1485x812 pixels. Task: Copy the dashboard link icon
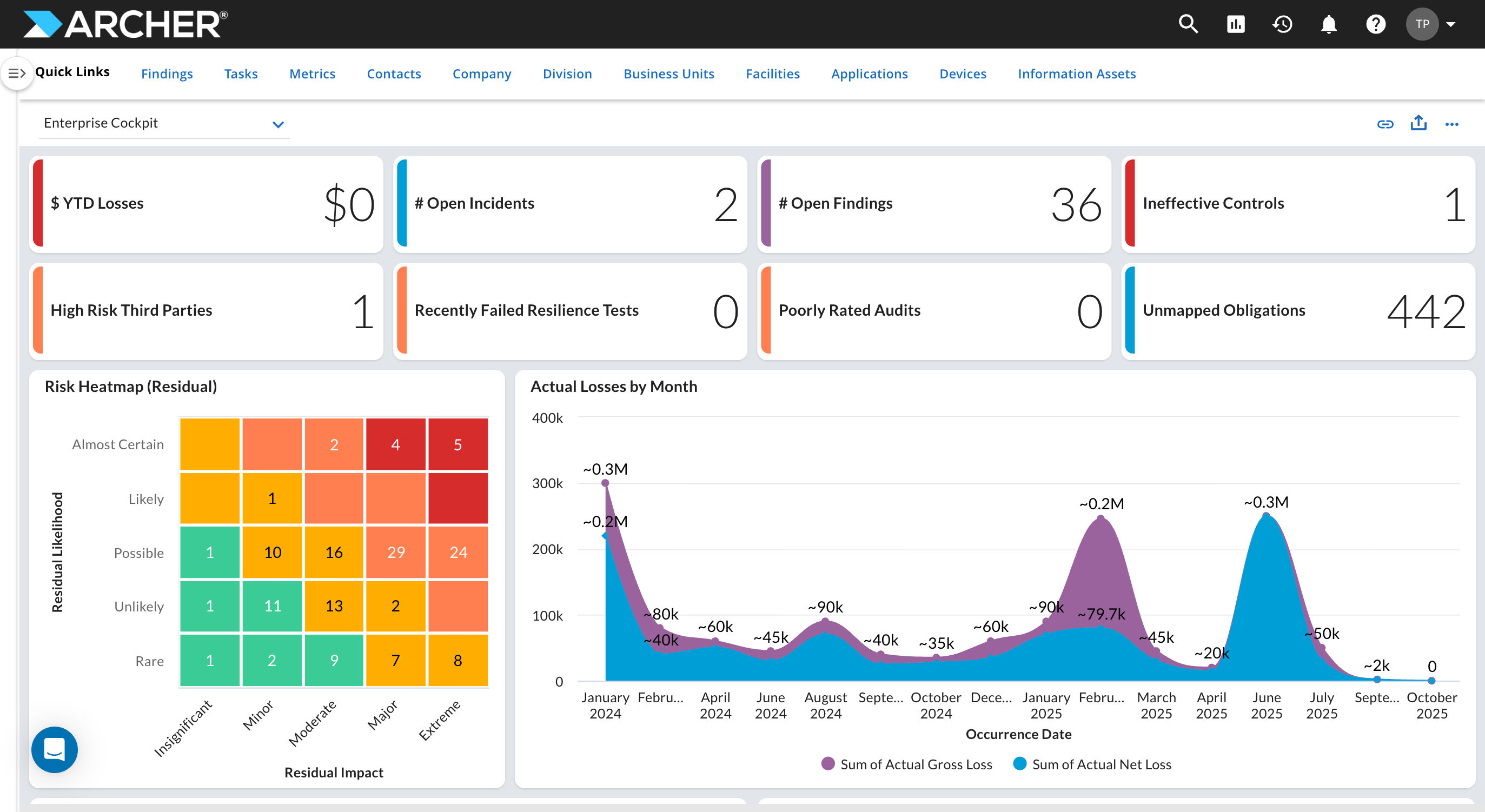click(x=1385, y=124)
